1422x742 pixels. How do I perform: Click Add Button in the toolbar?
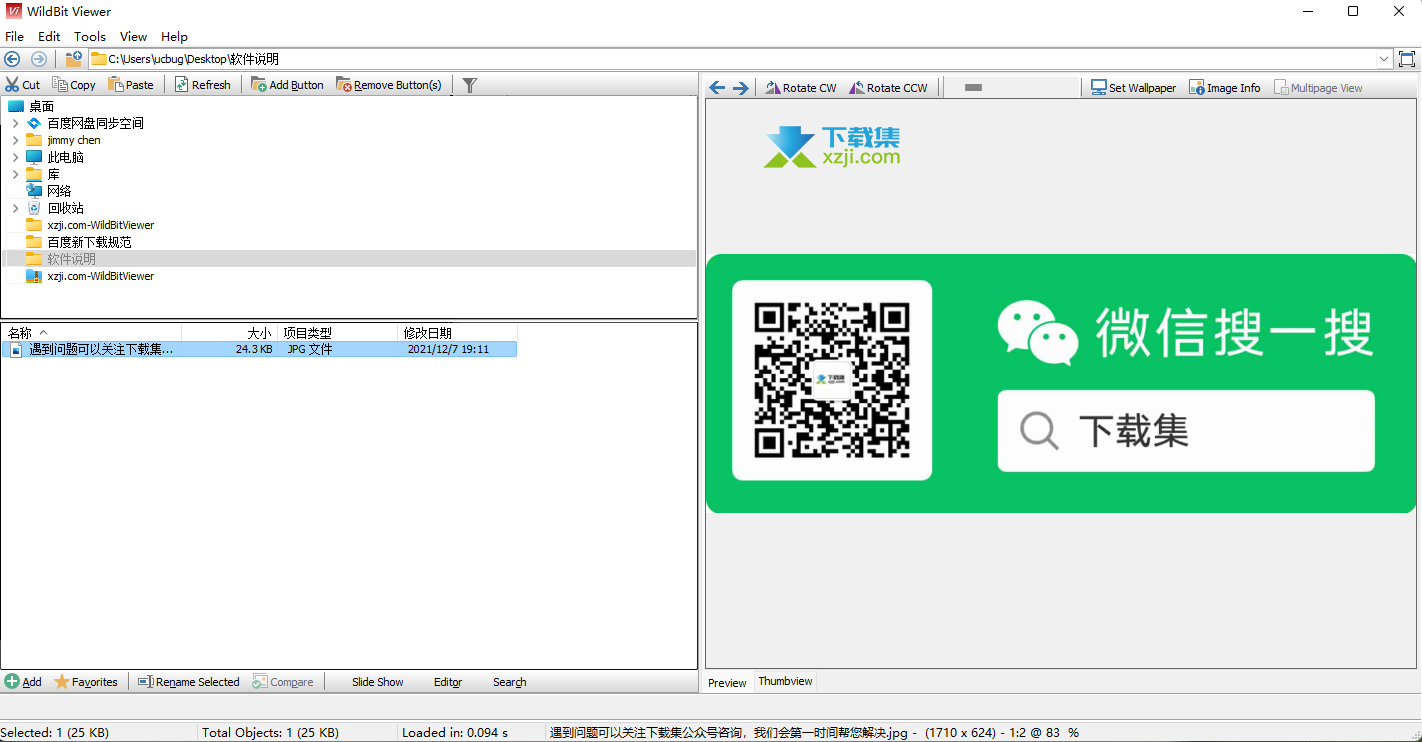click(x=287, y=85)
